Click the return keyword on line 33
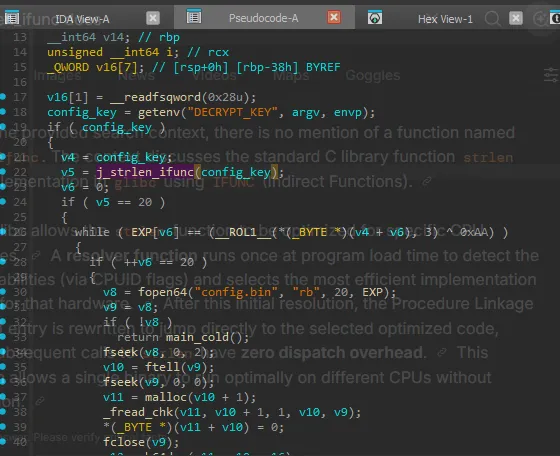Viewport: 560px width, 456px height. tap(138, 337)
